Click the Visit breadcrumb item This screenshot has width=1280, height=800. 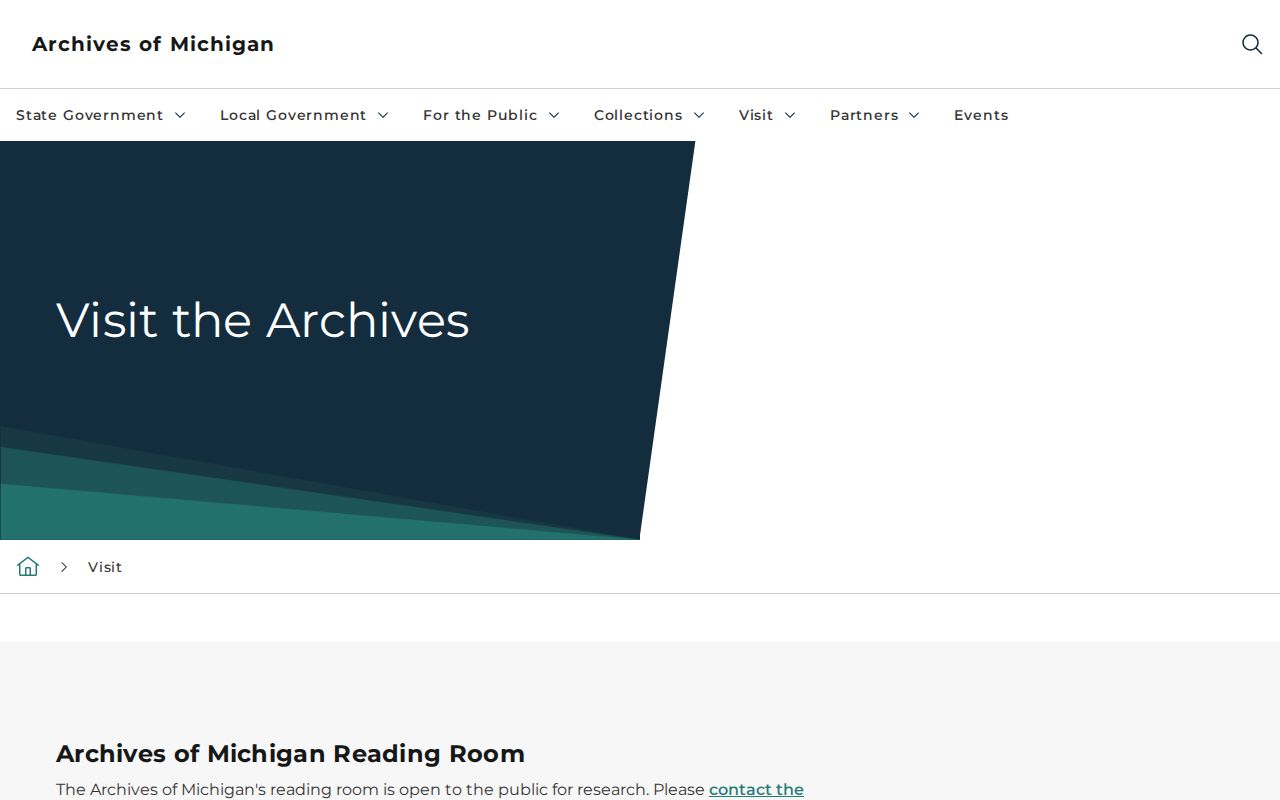pos(105,567)
